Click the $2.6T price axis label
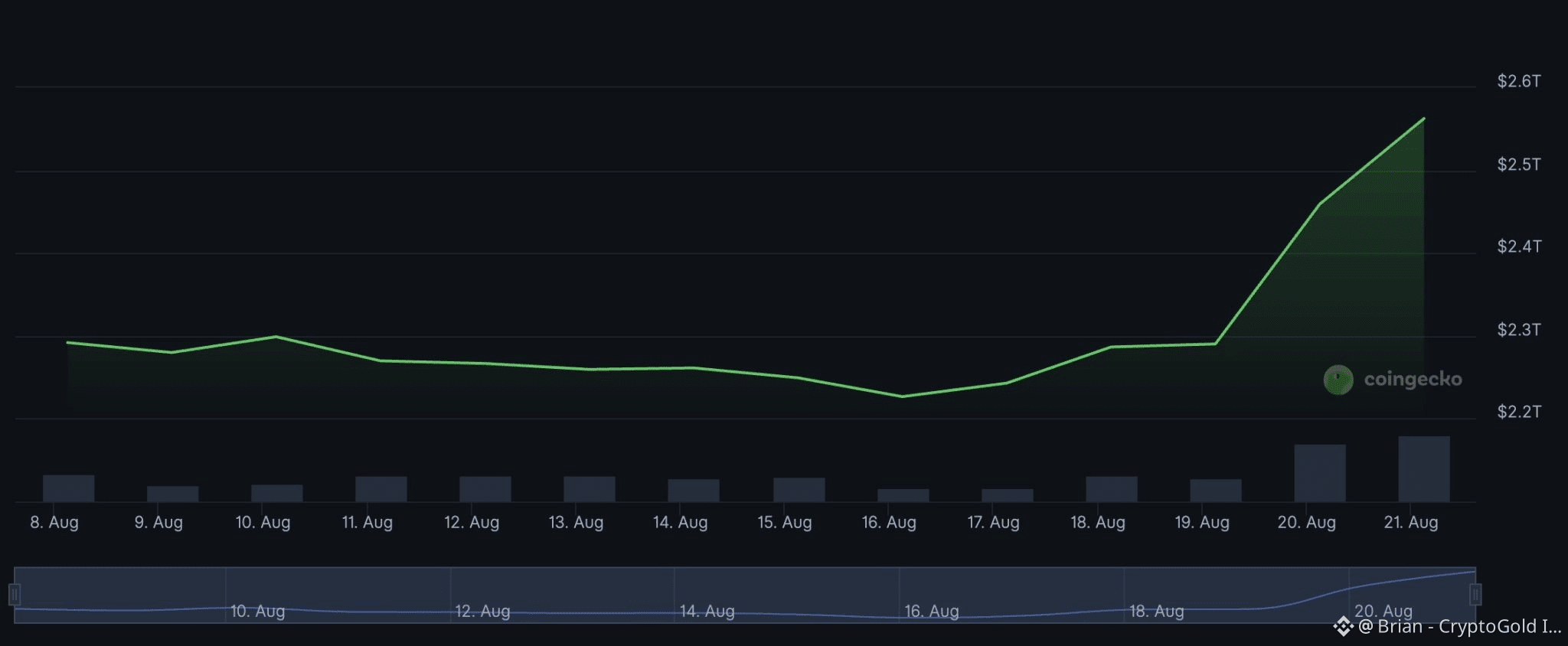The image size is (1568, 646). (x=1519, y=81)
